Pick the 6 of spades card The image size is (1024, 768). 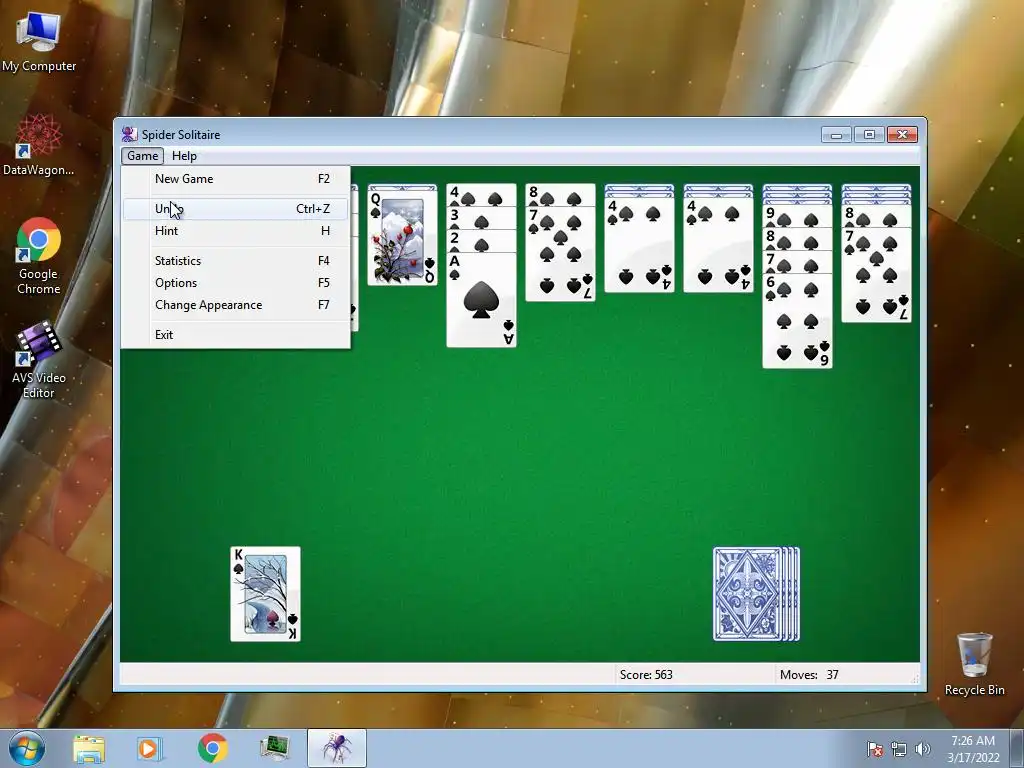tap(797, 321)
